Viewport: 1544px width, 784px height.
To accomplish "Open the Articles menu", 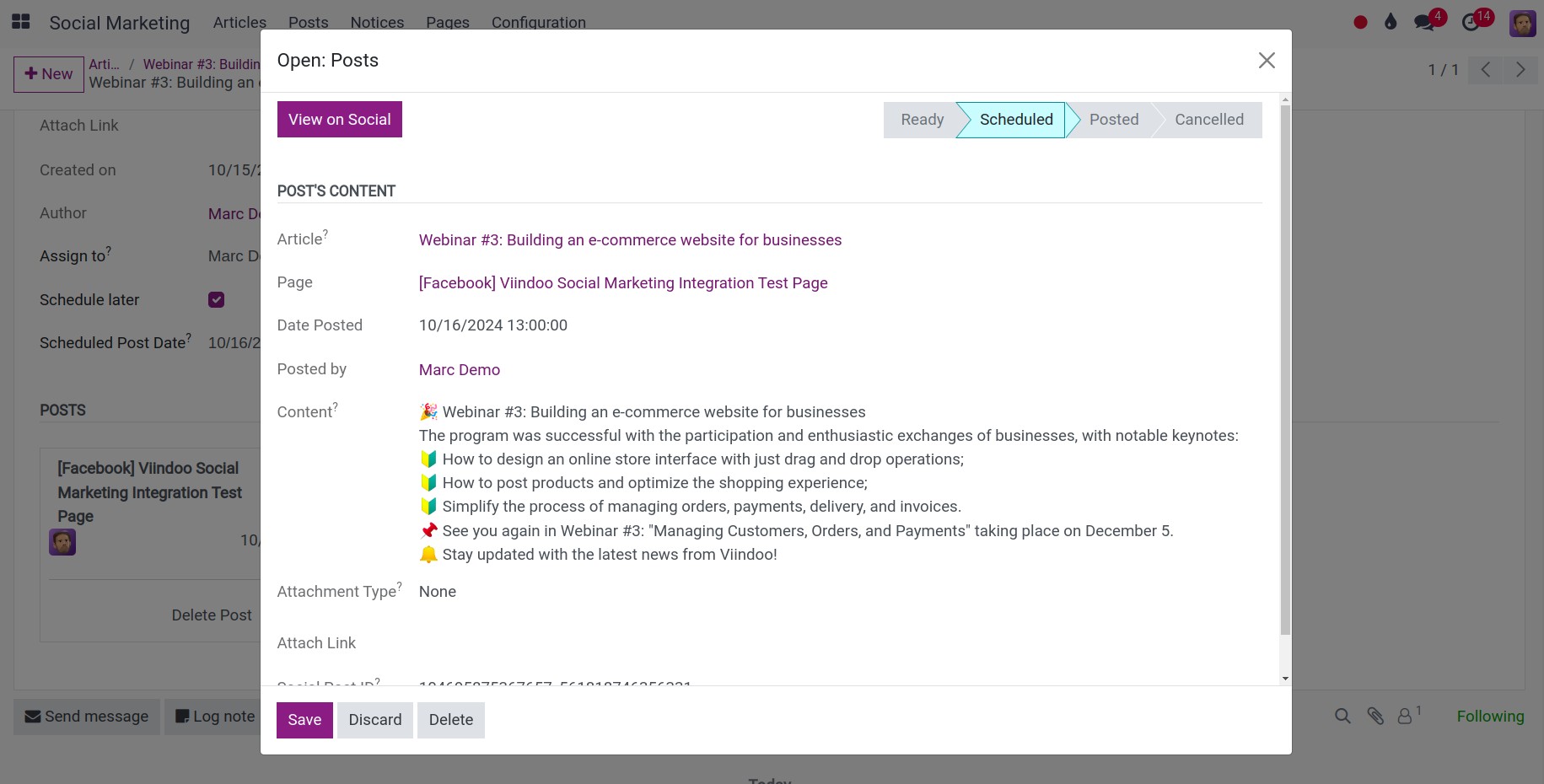I will tap(239, 23).
